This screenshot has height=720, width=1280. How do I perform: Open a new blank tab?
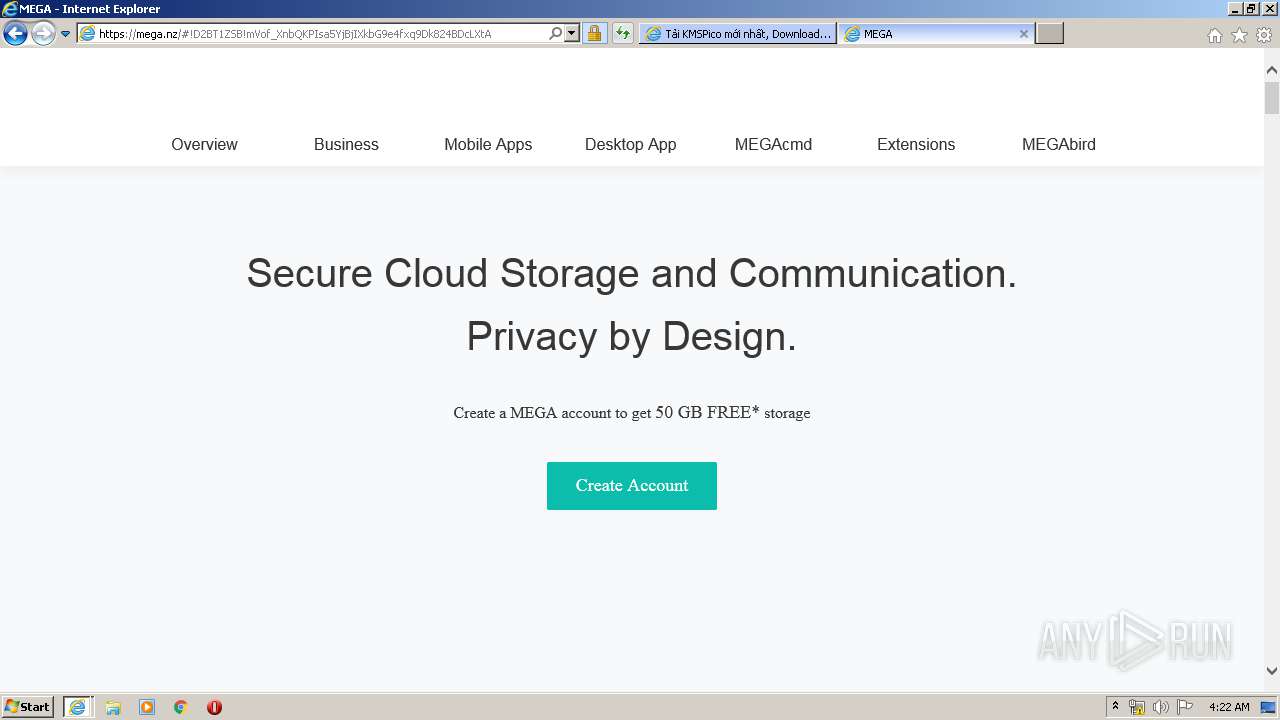[x=1049, y=34]
